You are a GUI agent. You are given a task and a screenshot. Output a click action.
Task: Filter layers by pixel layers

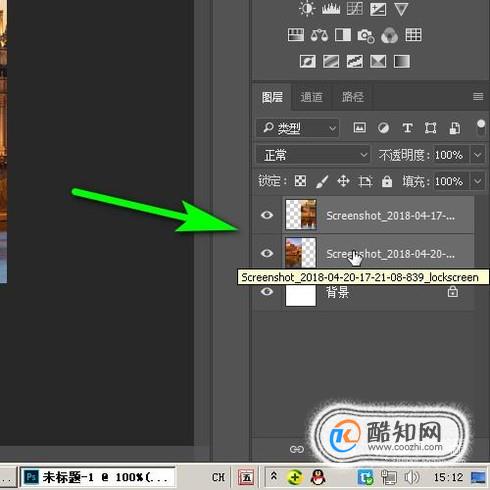click(x=360, y=128)
